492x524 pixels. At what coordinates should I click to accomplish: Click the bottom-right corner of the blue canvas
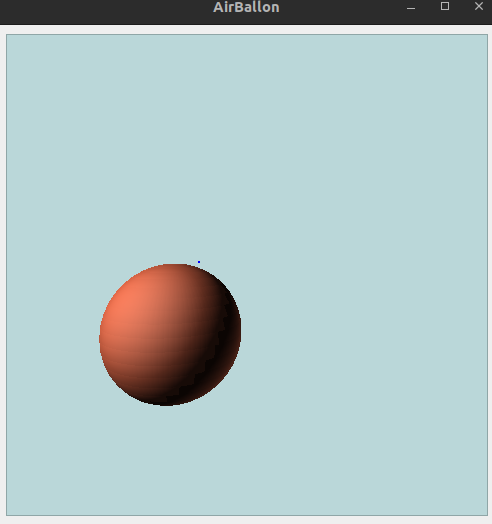coord(487,515)
